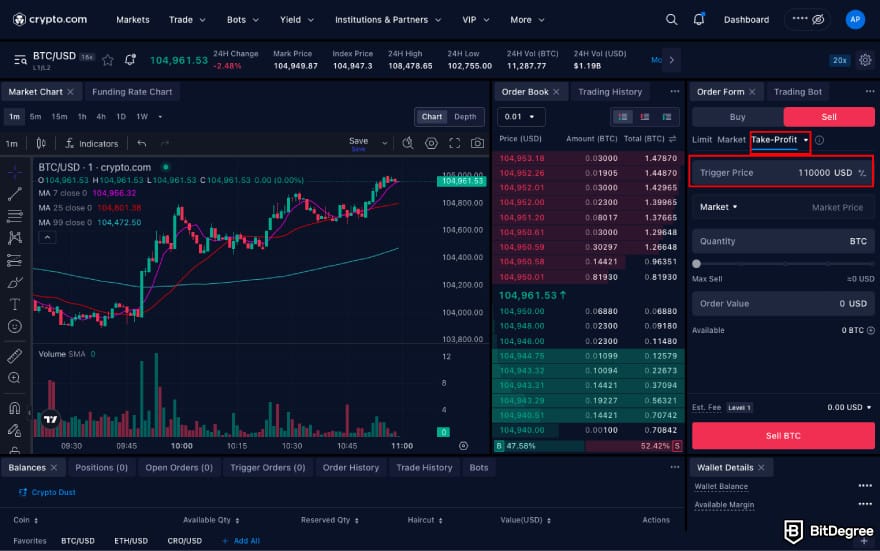Open the Market execution type dropdown
The width and height of the screenshot is (880, 551).
click(x=718, y=207)
